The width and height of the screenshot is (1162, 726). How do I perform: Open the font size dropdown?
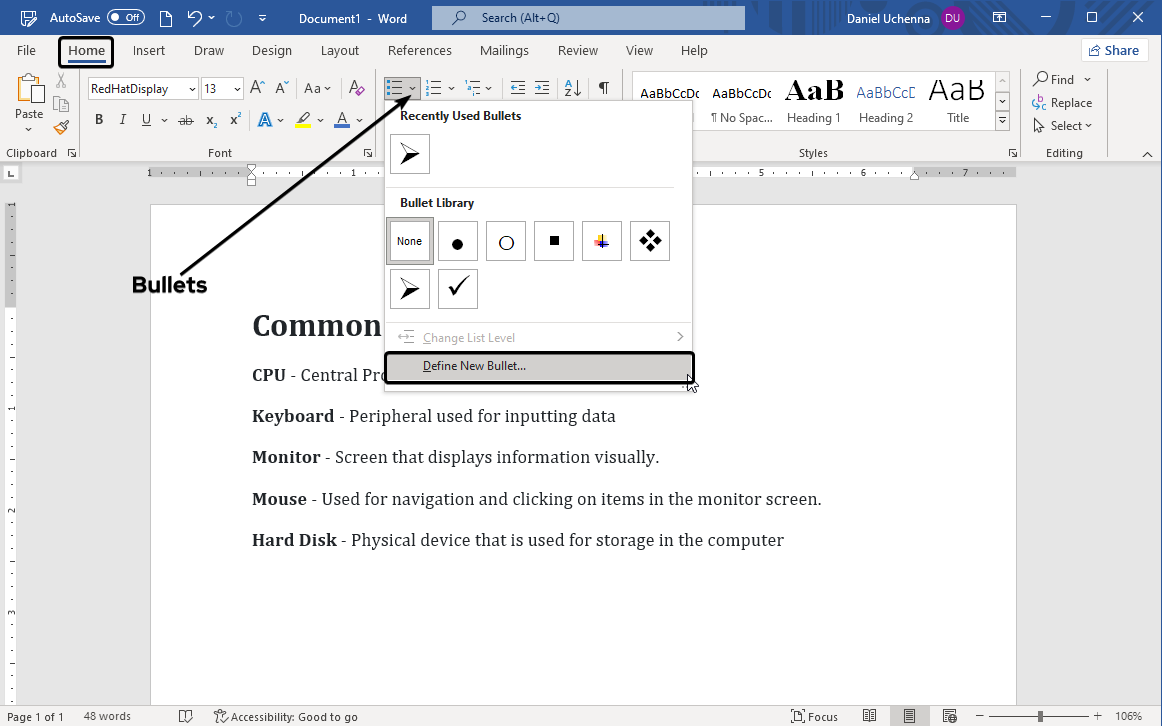click(x=237, y=89)
